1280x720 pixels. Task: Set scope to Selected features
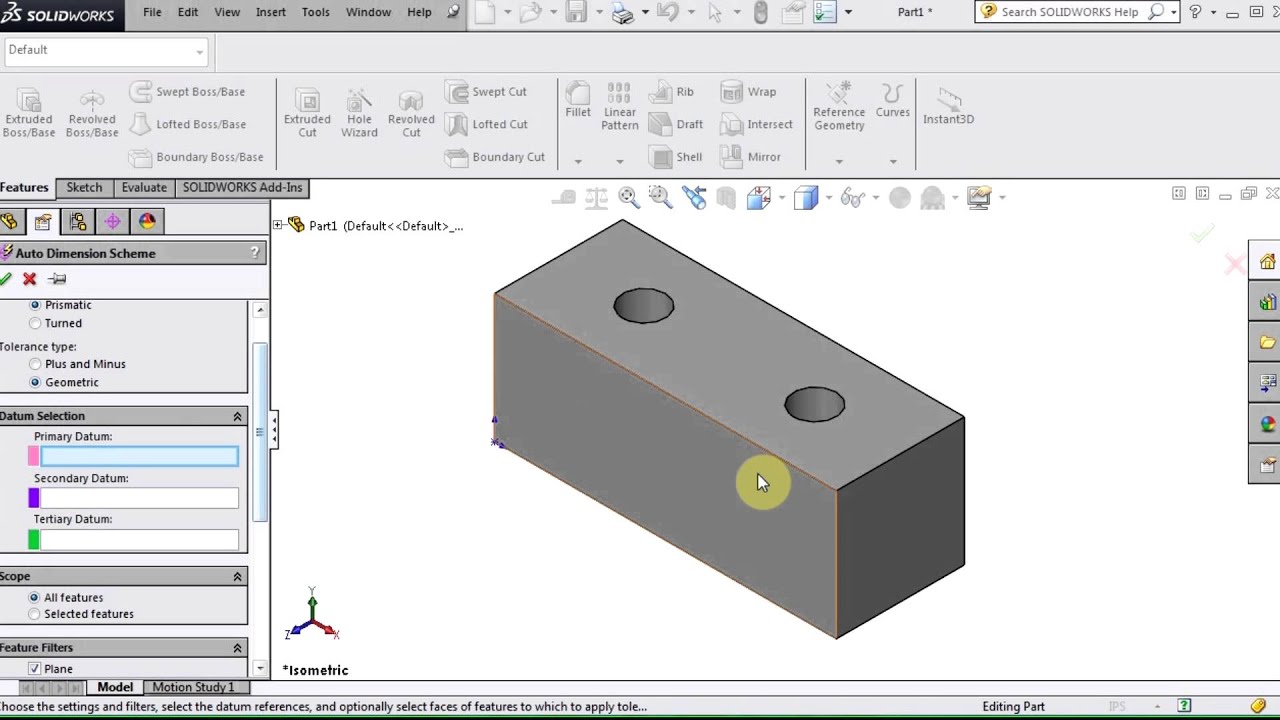34,614
